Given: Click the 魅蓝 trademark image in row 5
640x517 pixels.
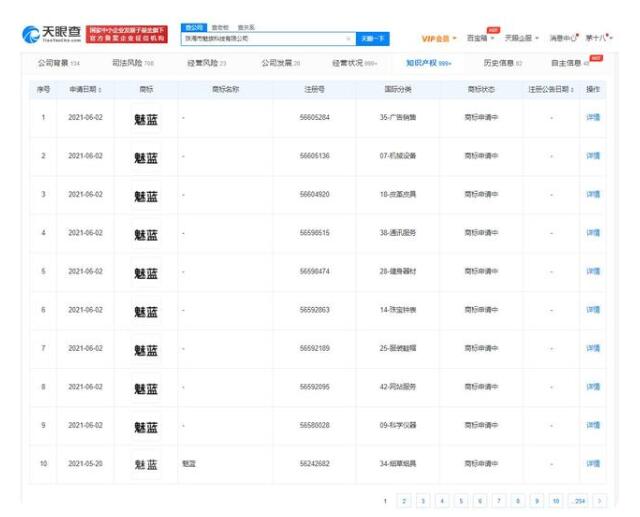Looking at the screenshot, I should coord(146,273).
